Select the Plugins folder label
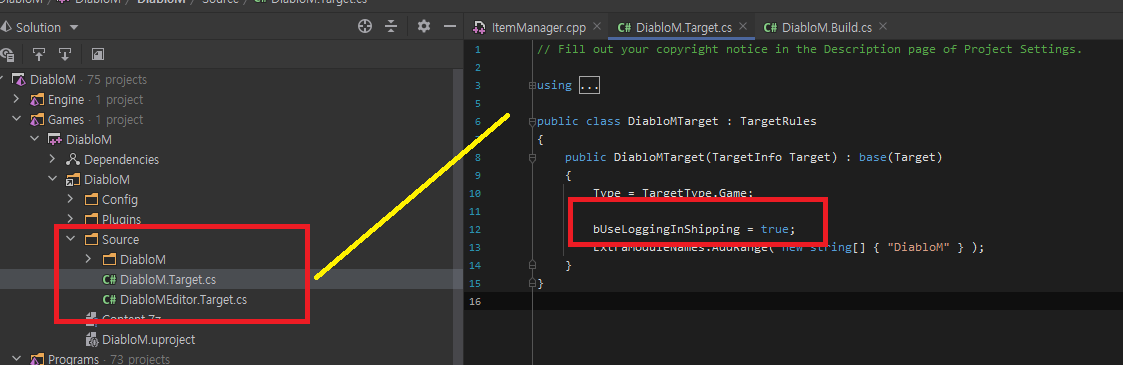Image resolution: width=1123 pixels, height=365 pixels. pyautogui.click(x=121, y=219)
